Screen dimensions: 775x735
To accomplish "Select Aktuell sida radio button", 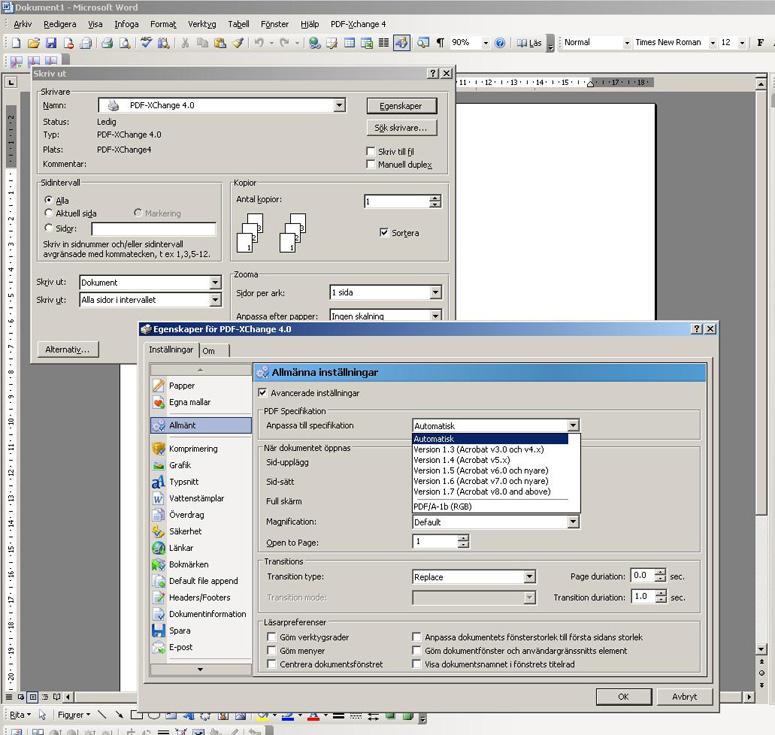I will 48,213.
